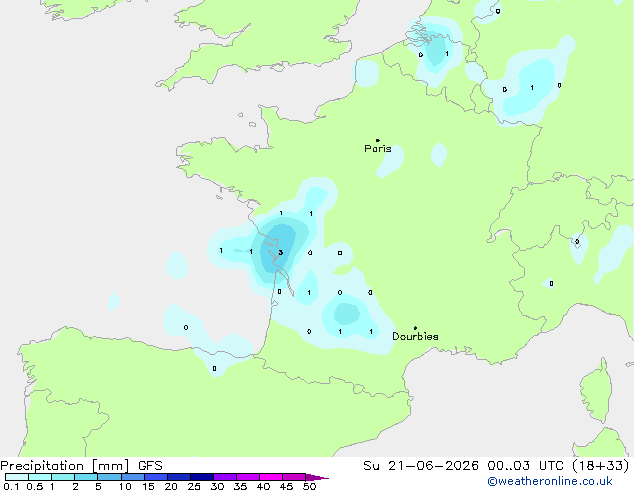Click the forecast date 'Su 21-06-2026' text
The width and height of the screenshot is (634, 490).
point(421,466)
